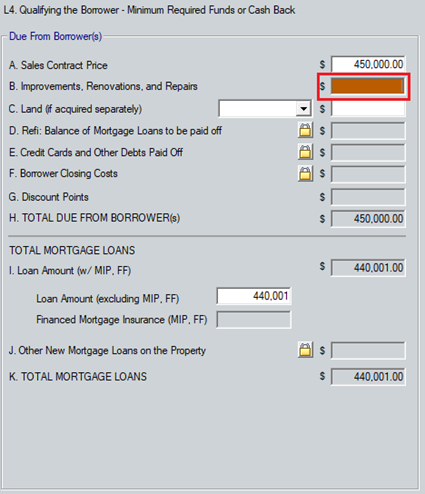Select the Refi balance amount field
Screen dimensions: 425x494
click(x=368, y=131)
